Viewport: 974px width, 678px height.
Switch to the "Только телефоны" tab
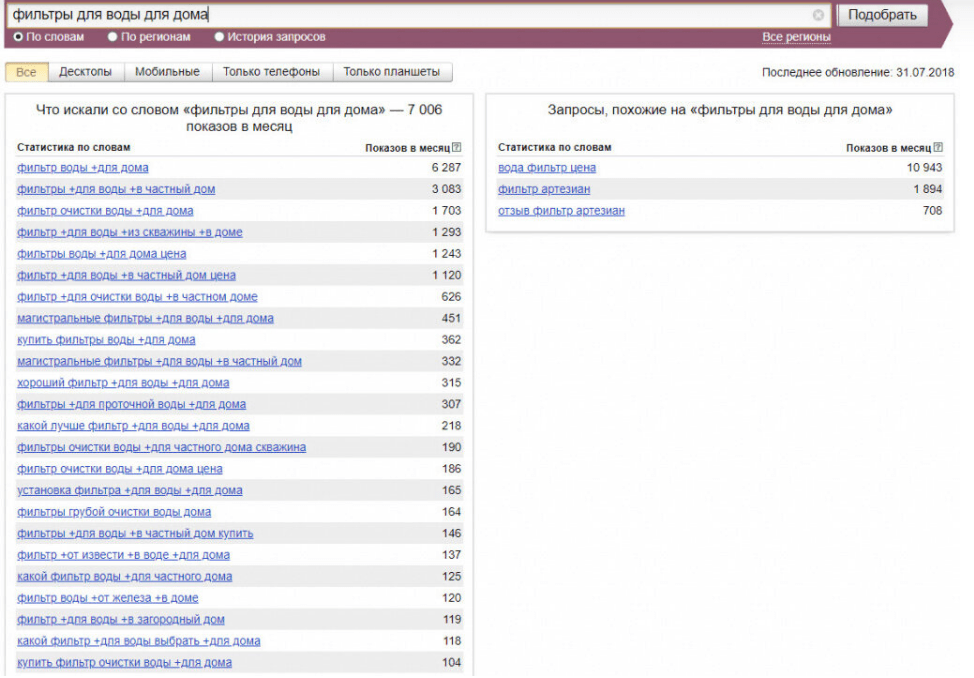271,72
